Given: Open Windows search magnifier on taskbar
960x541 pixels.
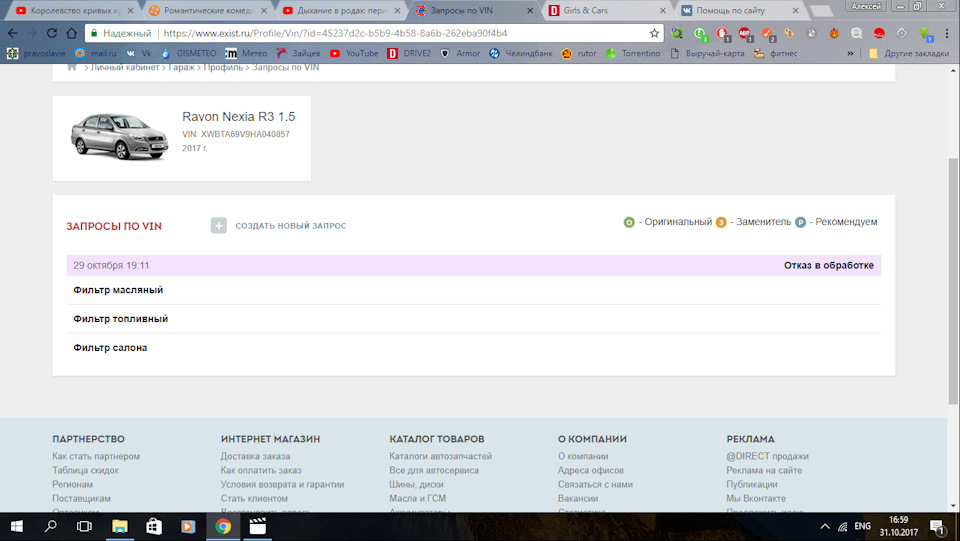Looking at the screenshot, I should click(x=51, y=526).
